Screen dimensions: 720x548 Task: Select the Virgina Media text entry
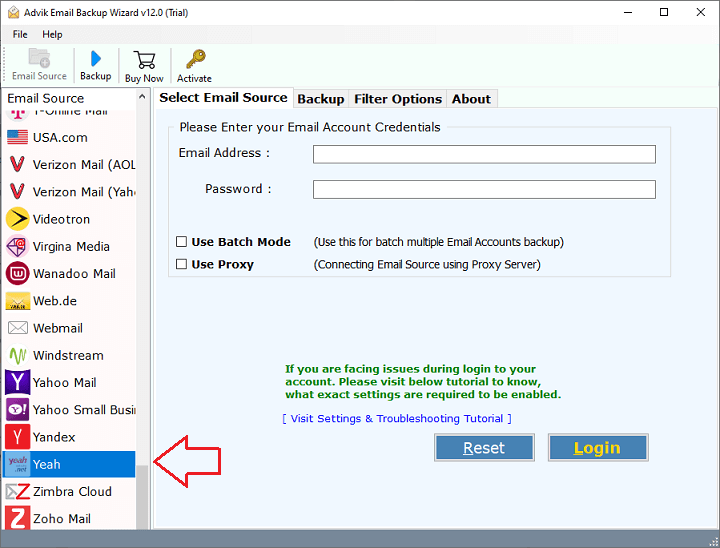coord(71,246)
